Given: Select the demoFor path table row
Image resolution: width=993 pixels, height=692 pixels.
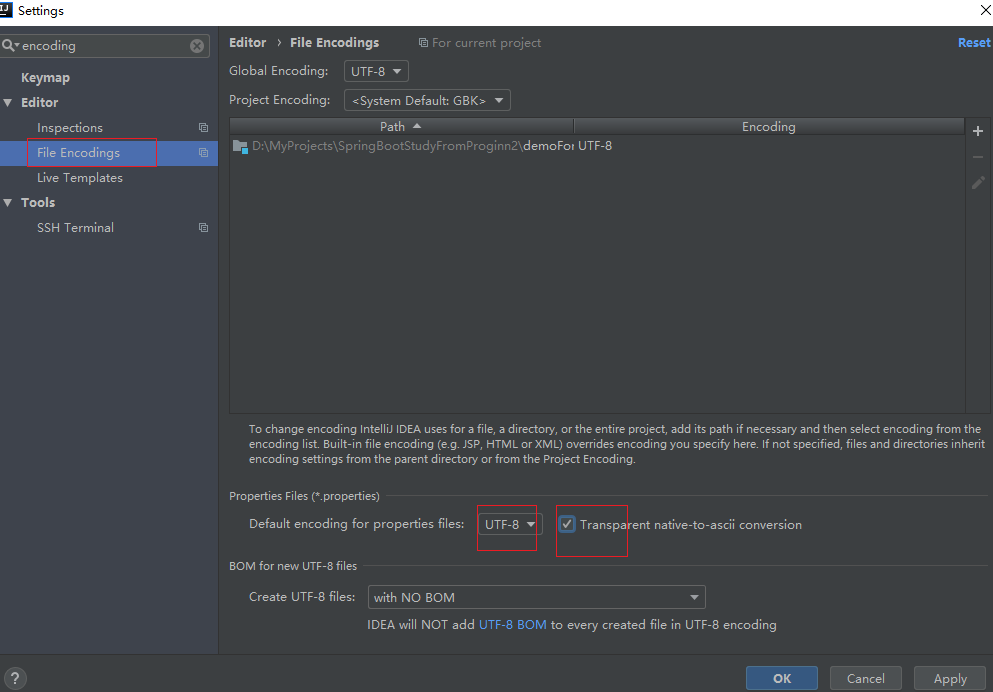Looking at the screenshot, I should 597,146.
